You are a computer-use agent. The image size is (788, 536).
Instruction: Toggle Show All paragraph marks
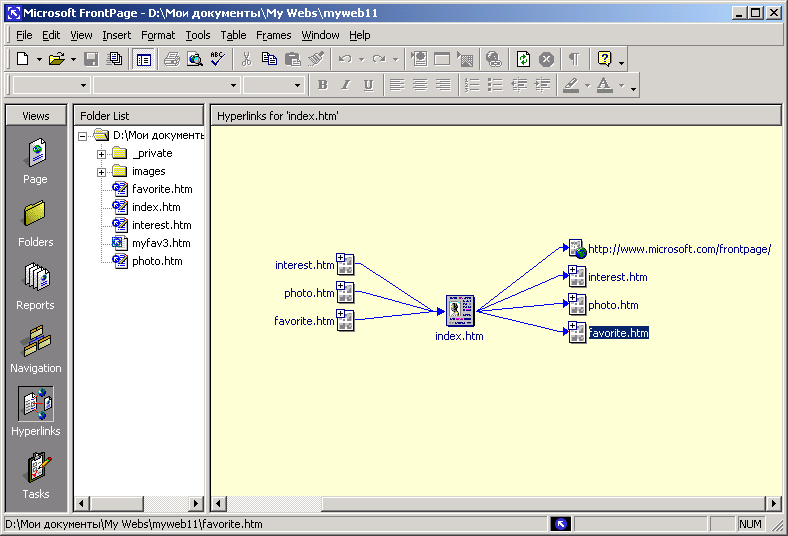pyautogui.click(x=574, y=59)
